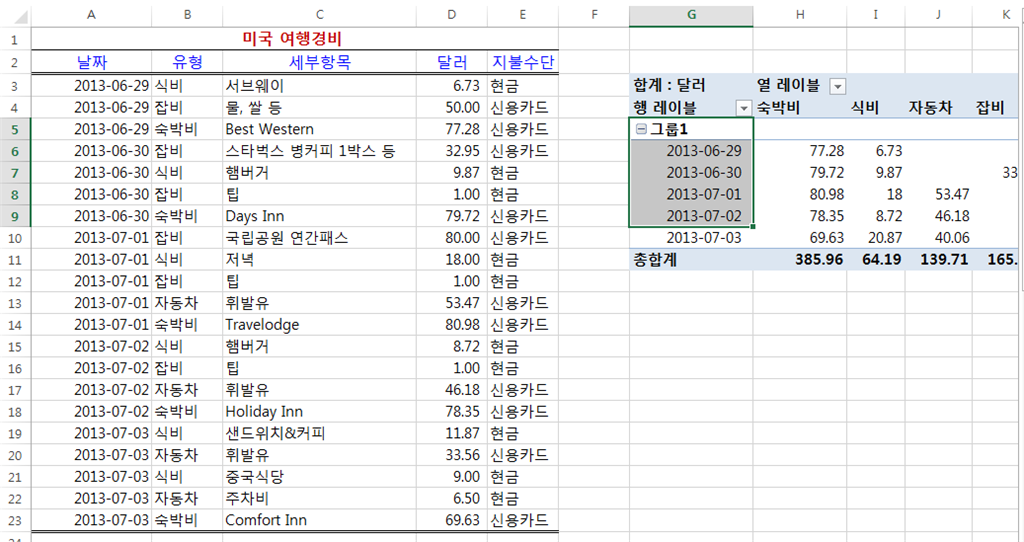Click the title cell 미국 여행경비
This screenshot has height=542, width=1024.
pyautogui.click(x=295, y=39)
